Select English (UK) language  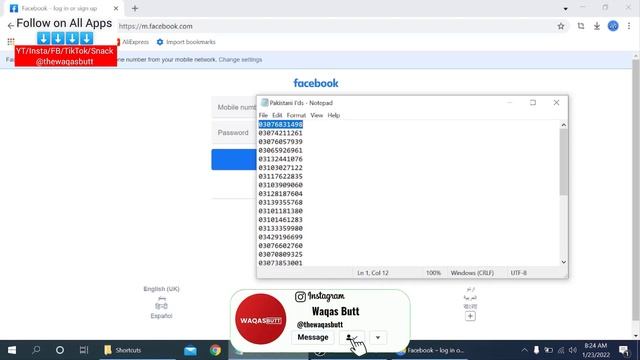tap(161, 289)
